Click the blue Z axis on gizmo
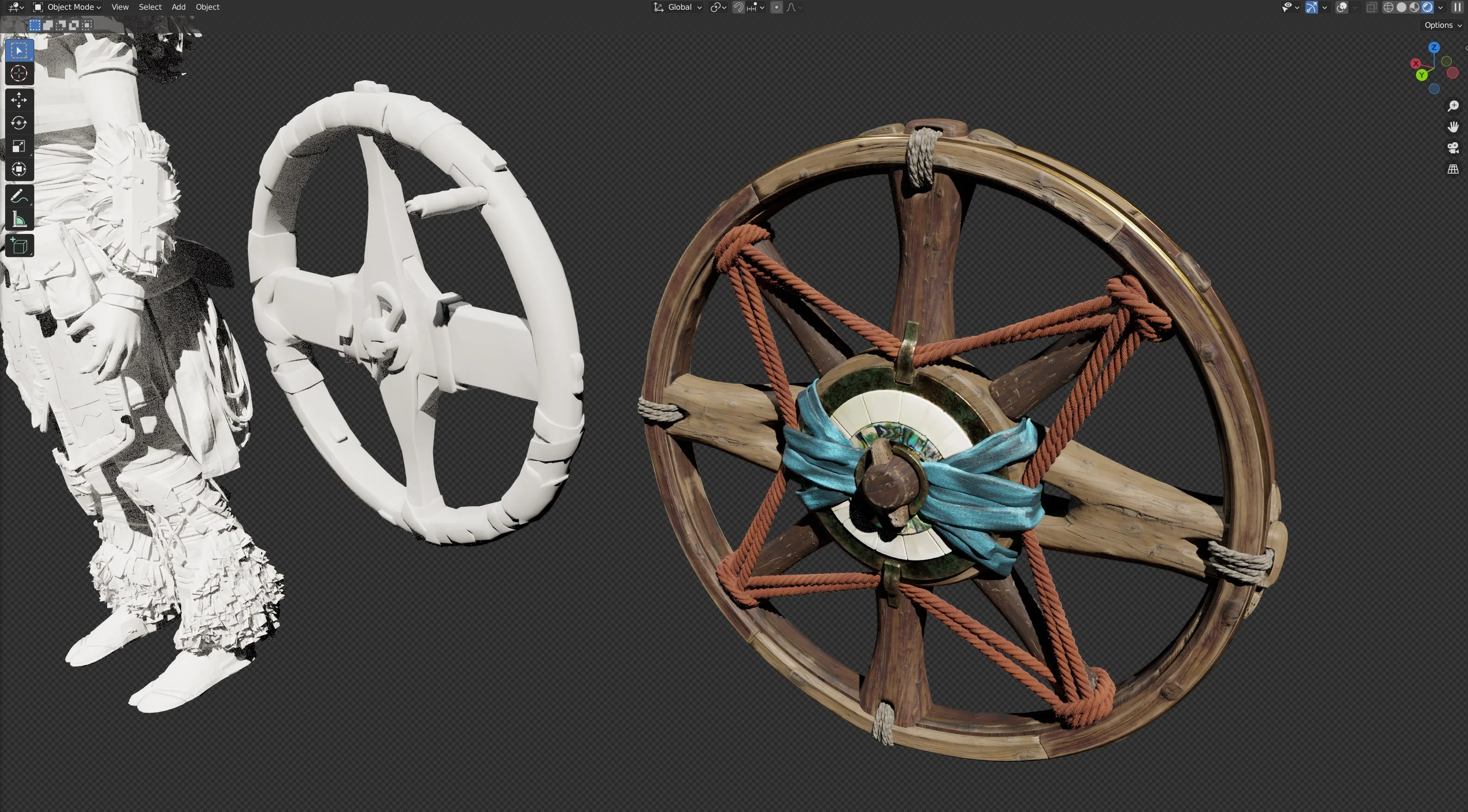The image size is (1468, 812). pyautogui.click(x=1434, y=47)
